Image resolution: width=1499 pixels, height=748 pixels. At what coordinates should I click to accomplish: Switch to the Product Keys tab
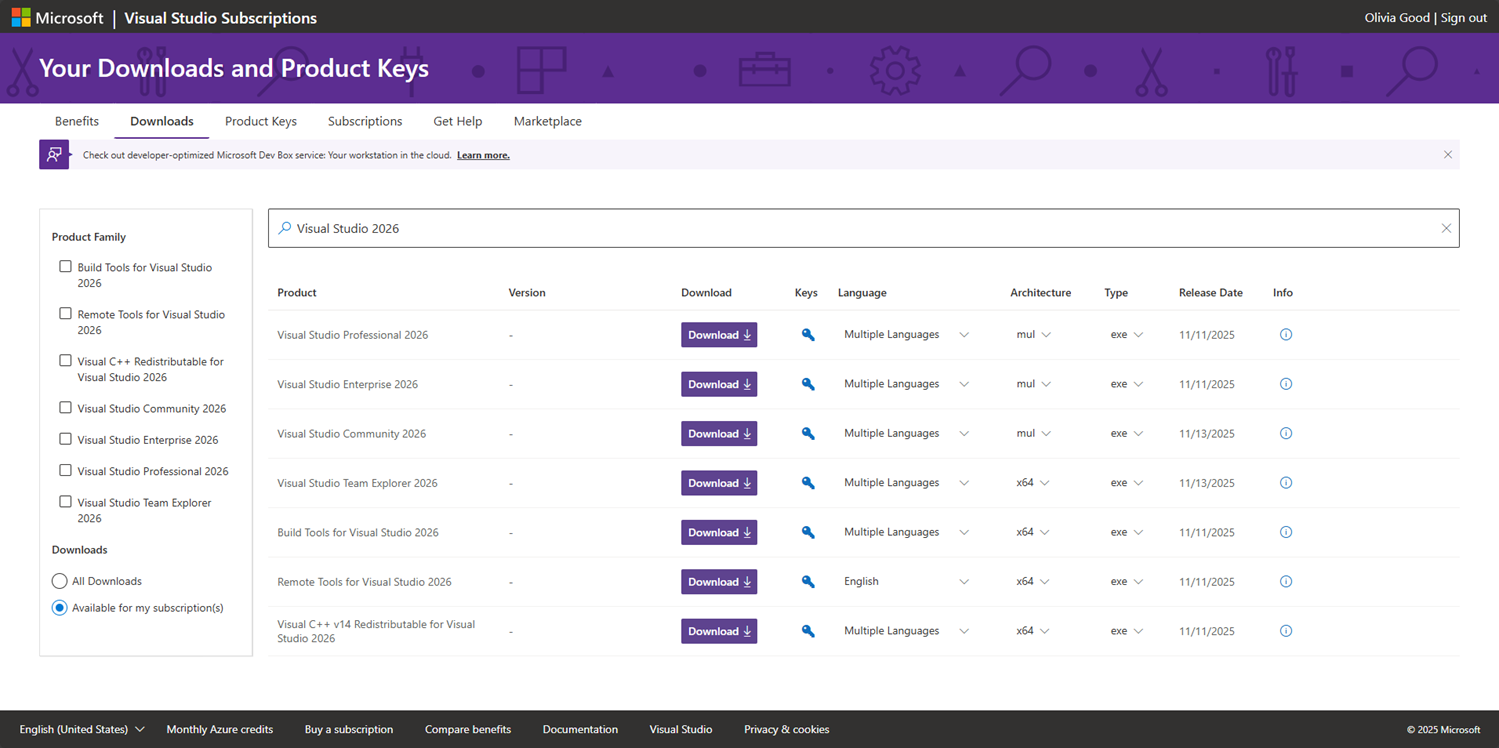[x=260, y=121]
